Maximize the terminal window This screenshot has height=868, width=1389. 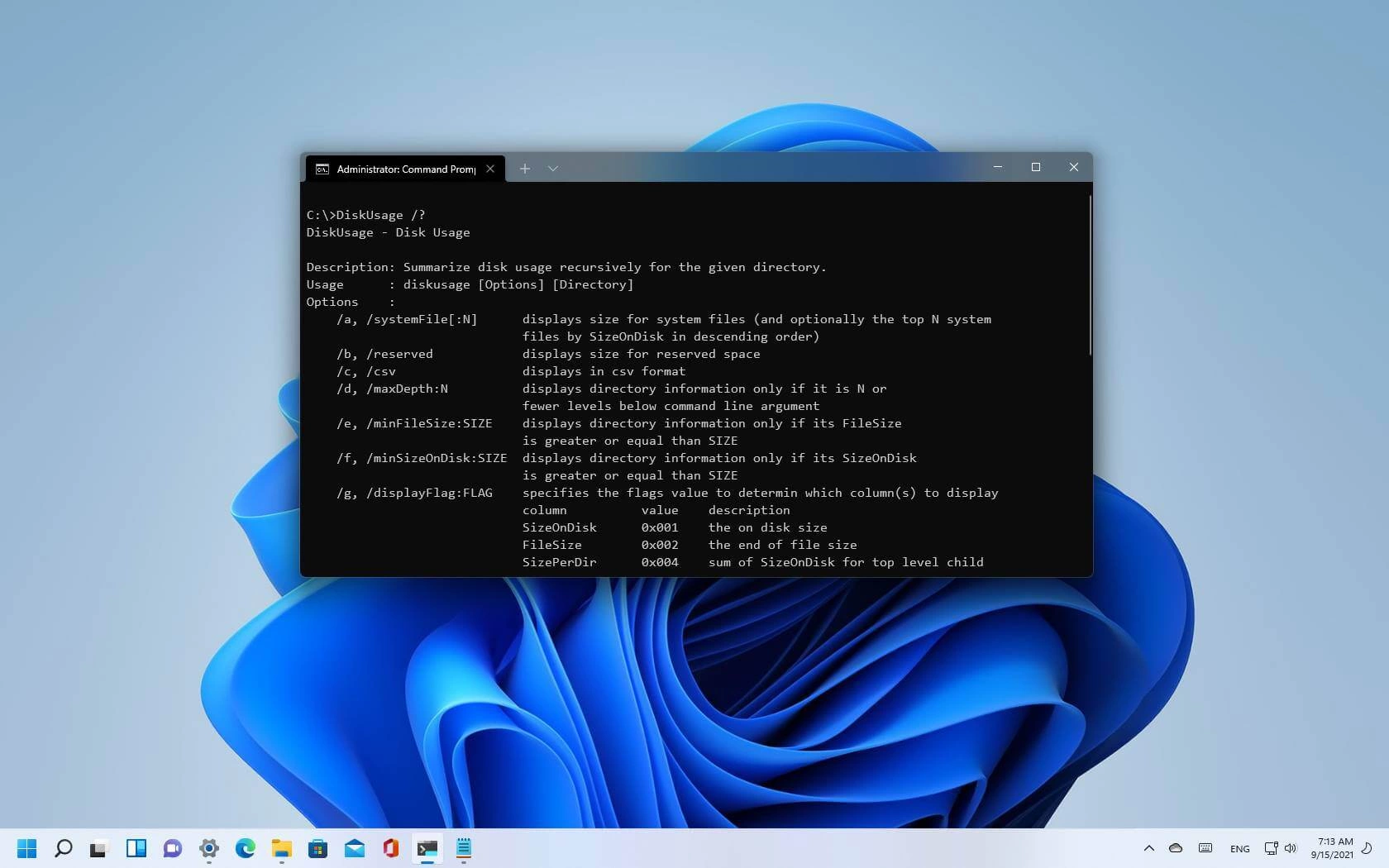(1036, 167)
